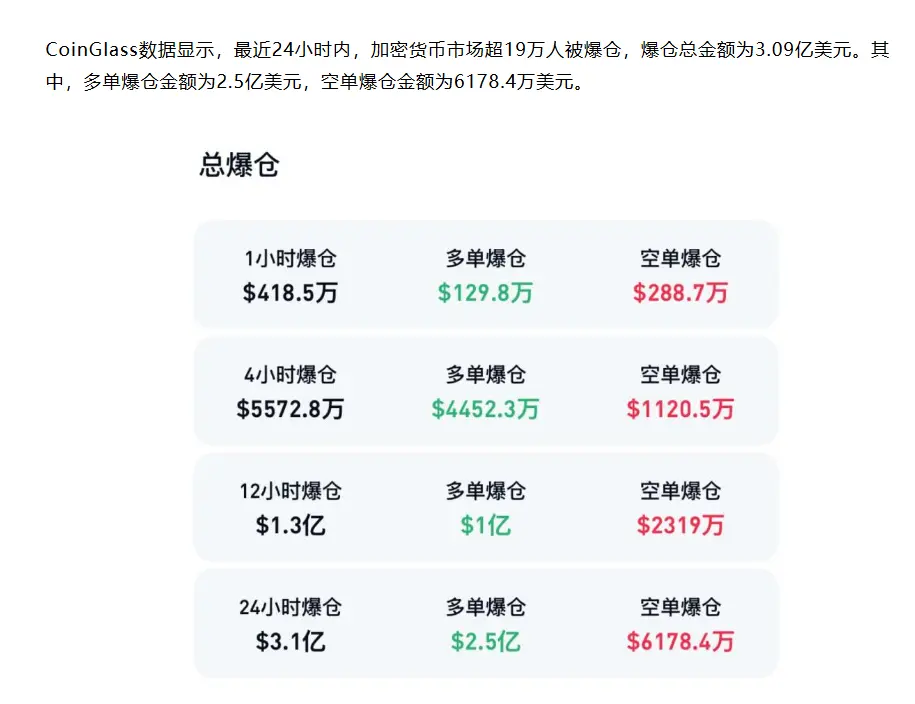
Task: Click 多单爆仓 label in the 1-hour row
Action: click(486, 259)
